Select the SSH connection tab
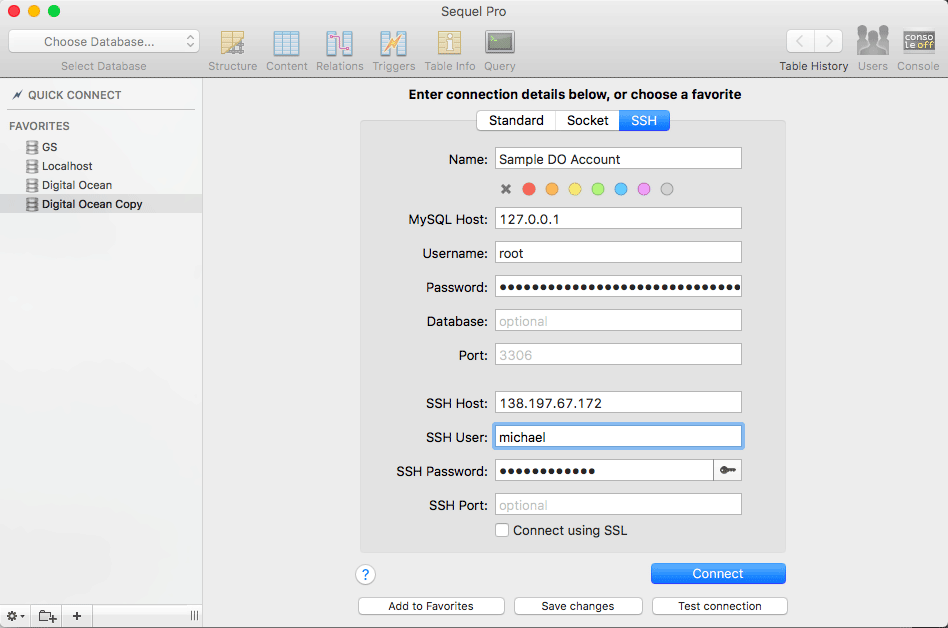 644,120
